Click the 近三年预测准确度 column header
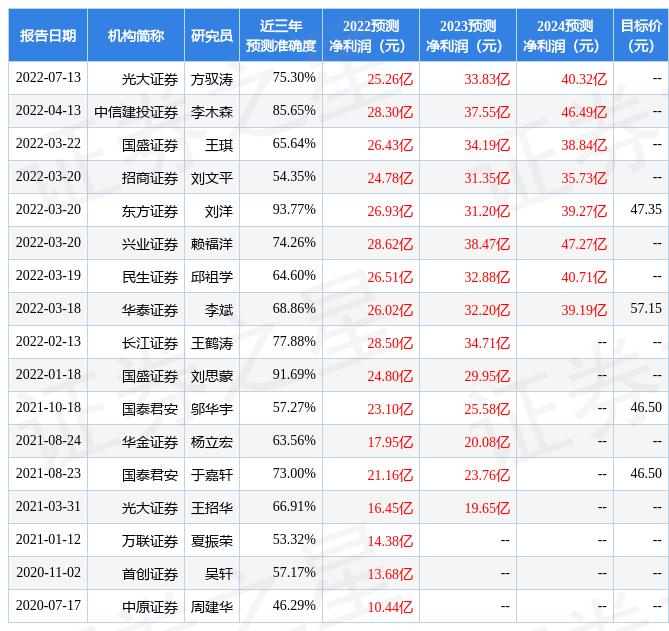The width and height of the screenshot is (669, 631). point(280,36)
